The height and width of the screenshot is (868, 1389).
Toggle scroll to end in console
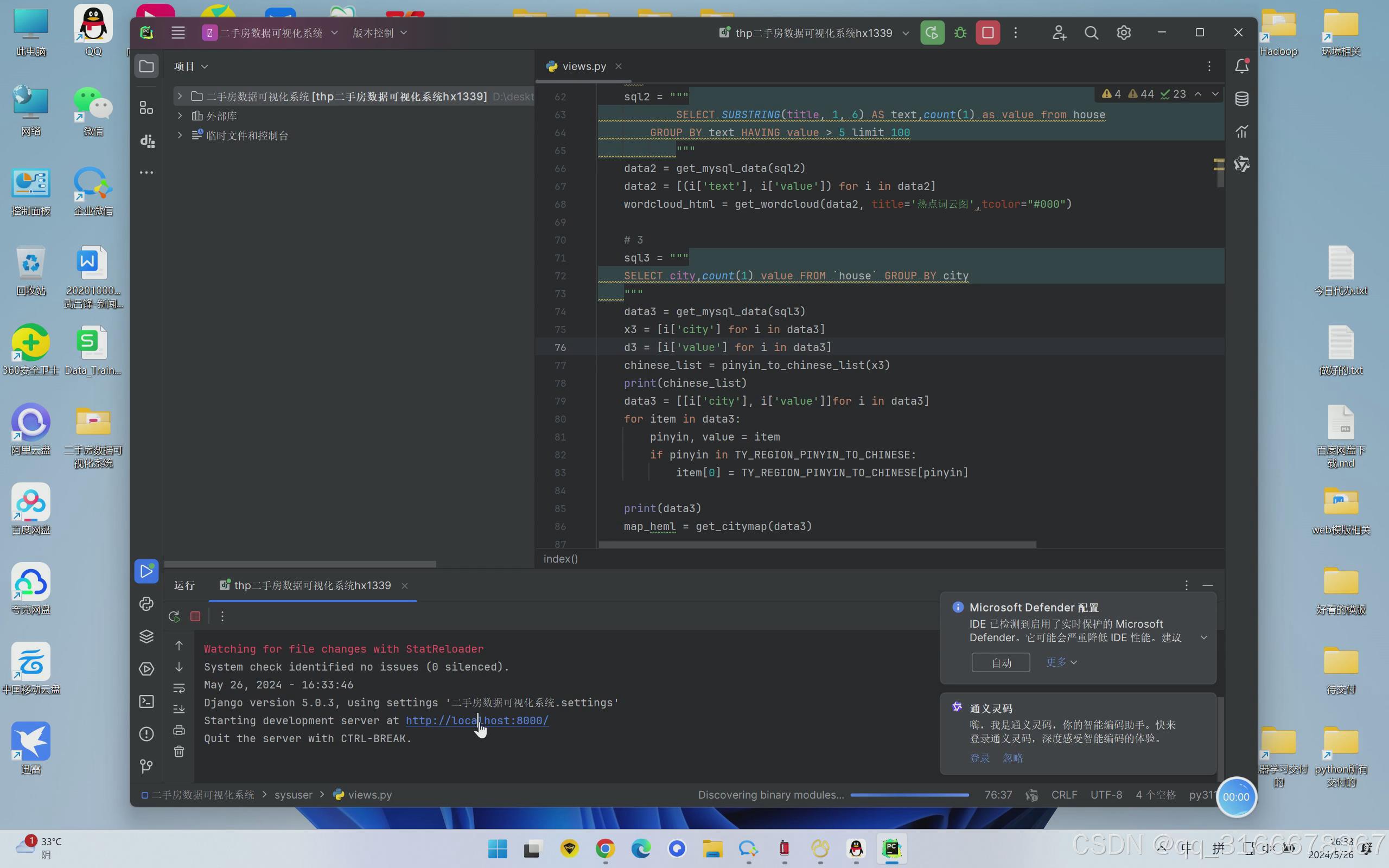pos(179,709)
